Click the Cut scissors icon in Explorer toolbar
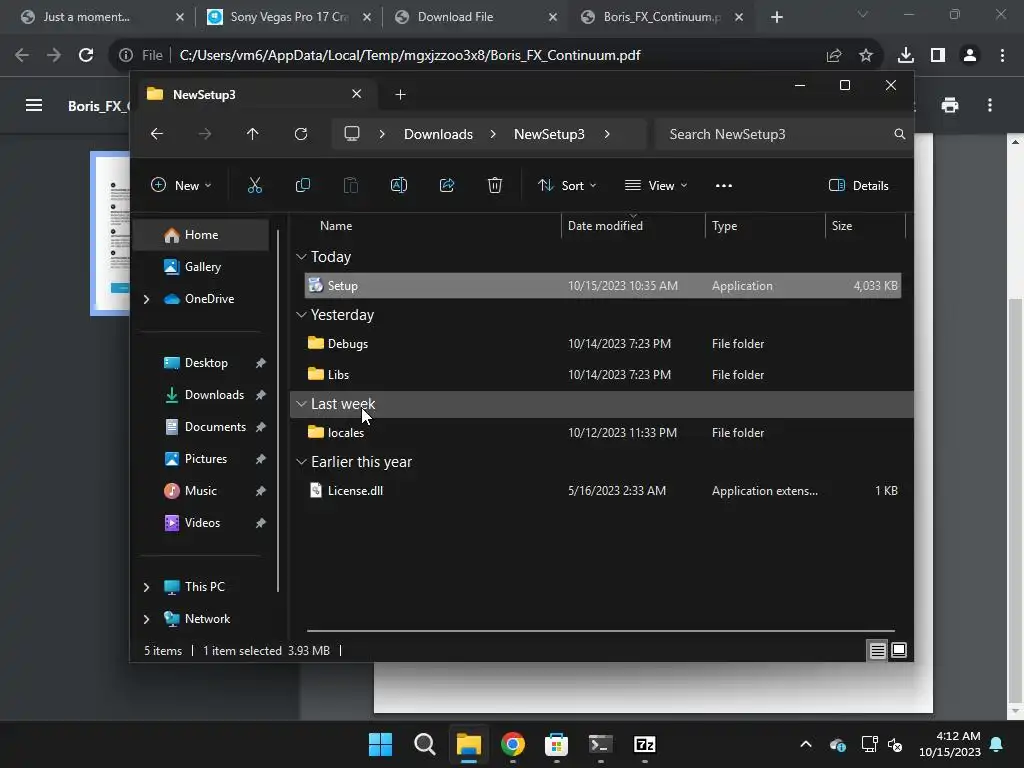The height and width of the screenshot is (768, 1024). [255, 185]
